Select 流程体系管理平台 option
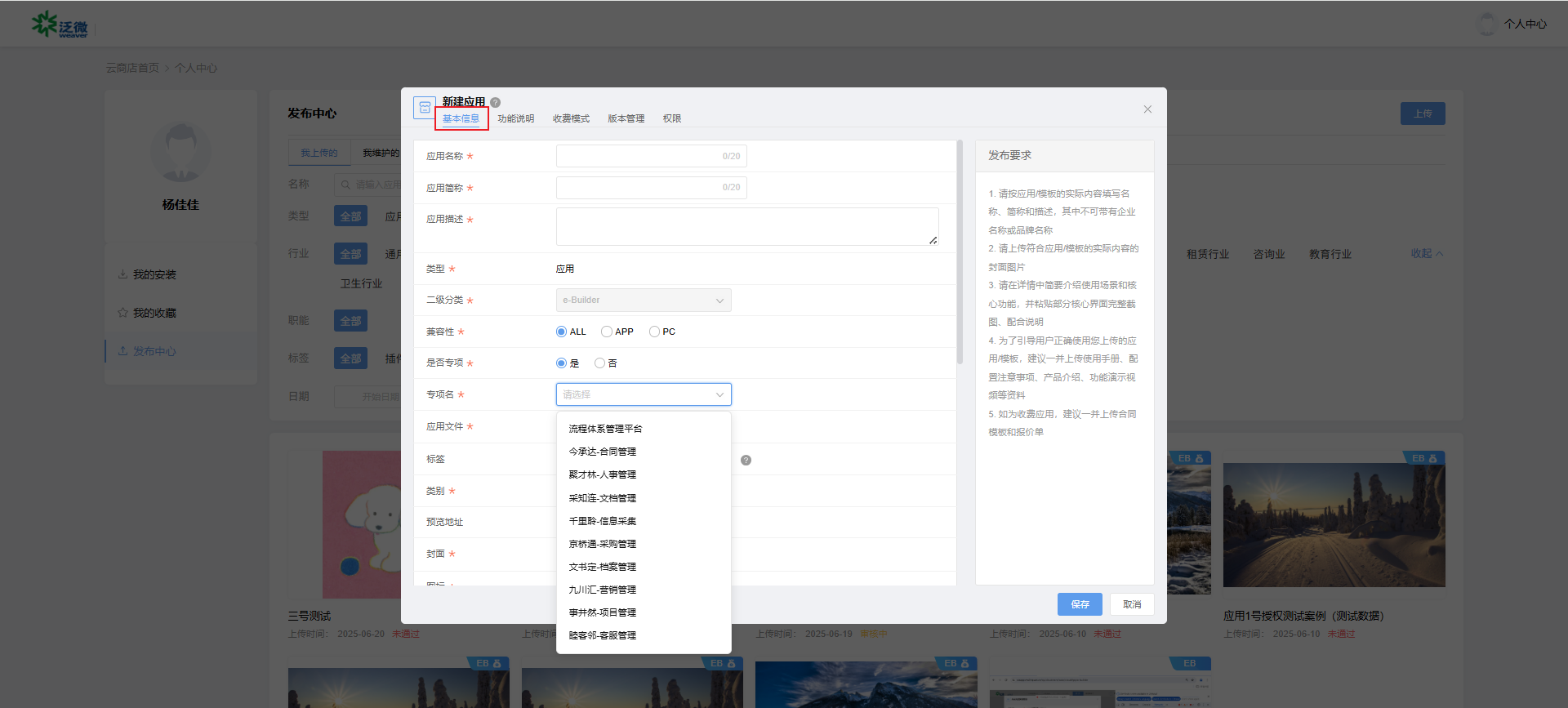1568x708 pixels. (644, 429)
